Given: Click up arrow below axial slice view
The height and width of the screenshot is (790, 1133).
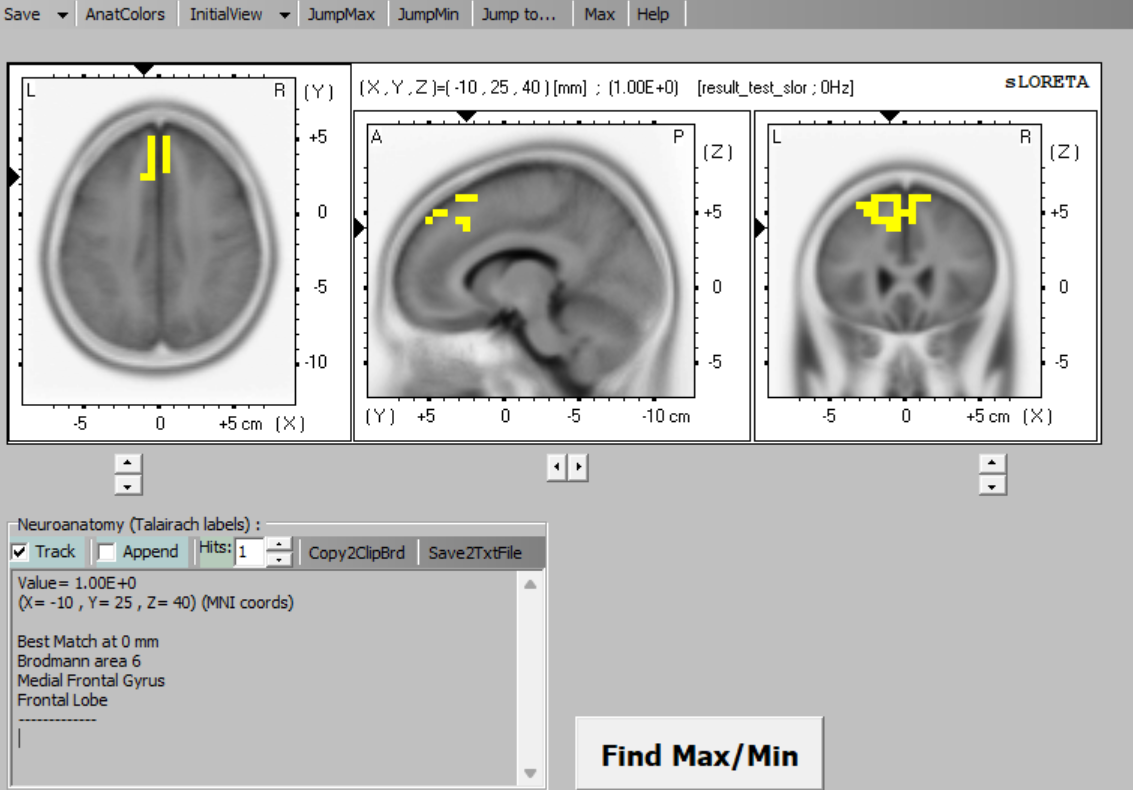Looking at the screenshot, I should coord(128,464).
